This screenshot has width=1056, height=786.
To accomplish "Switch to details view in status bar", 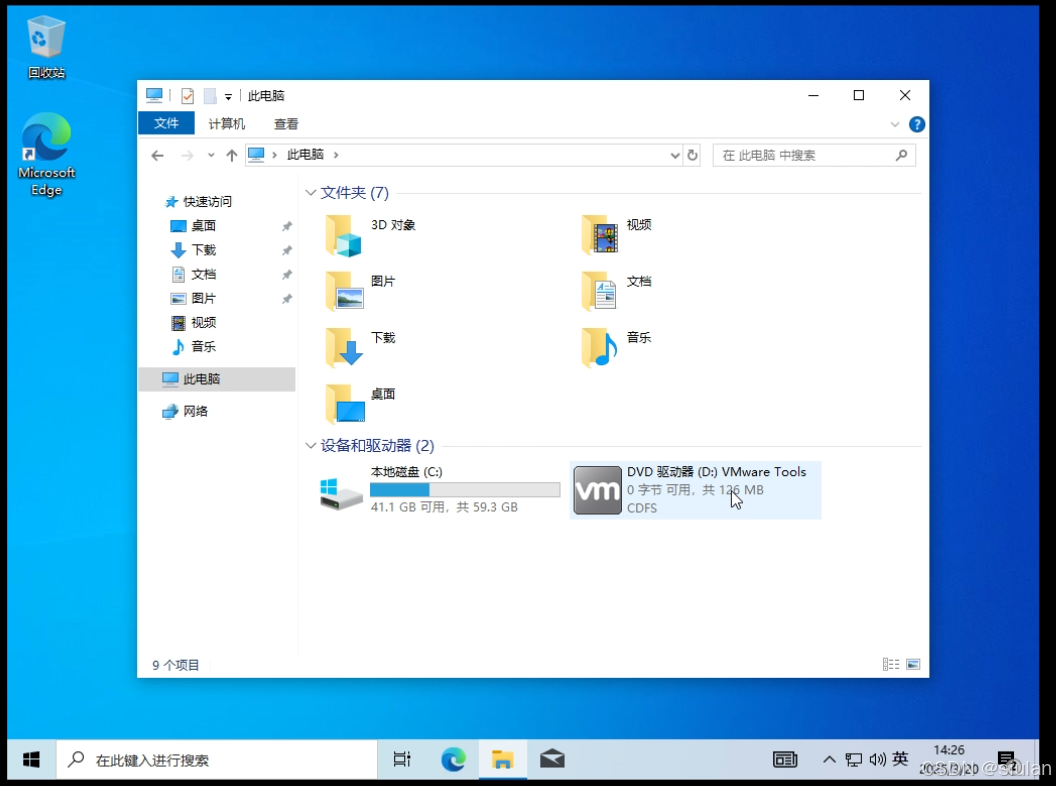I will (891, 665).
